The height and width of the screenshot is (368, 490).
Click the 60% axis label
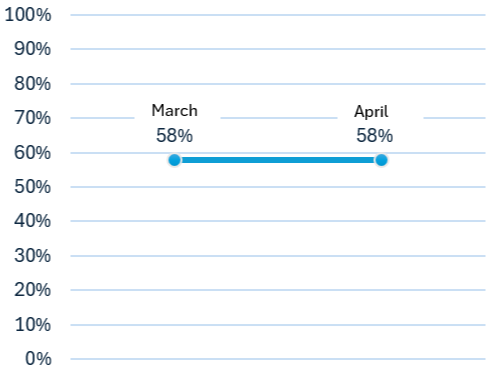tap(32, 153)
